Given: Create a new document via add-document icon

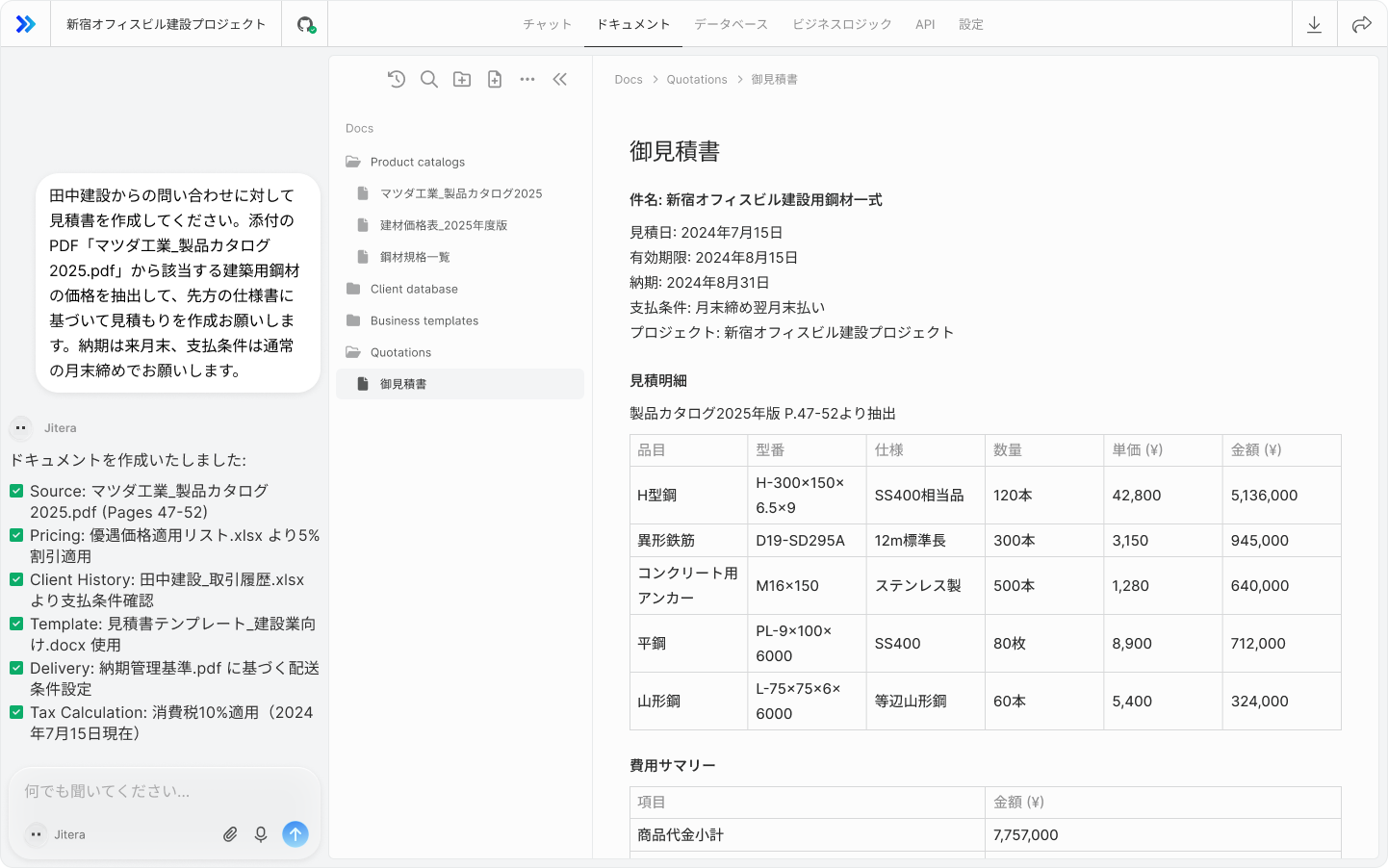Looking at the screenshot, I should (x=495, y=79).
